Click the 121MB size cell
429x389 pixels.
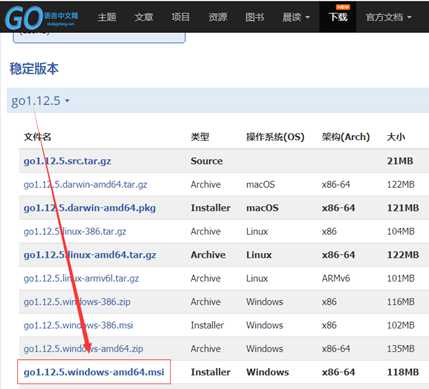(x=403, y=208)
